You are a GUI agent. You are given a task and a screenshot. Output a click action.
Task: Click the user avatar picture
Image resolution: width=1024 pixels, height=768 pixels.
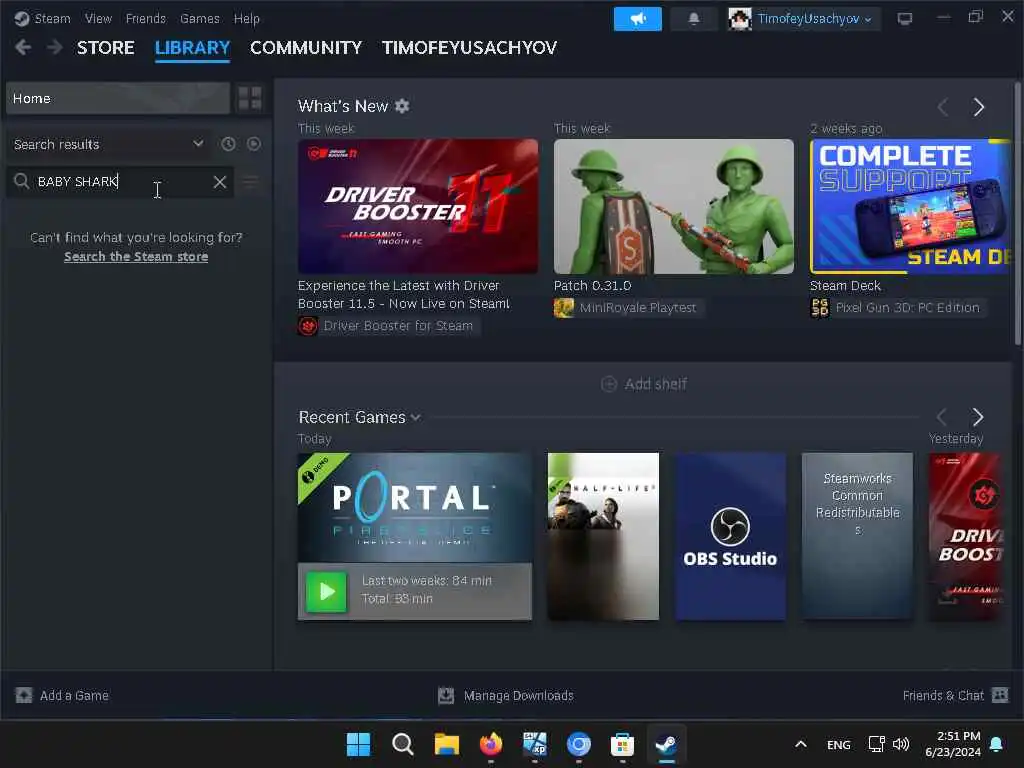click(740, 19)
